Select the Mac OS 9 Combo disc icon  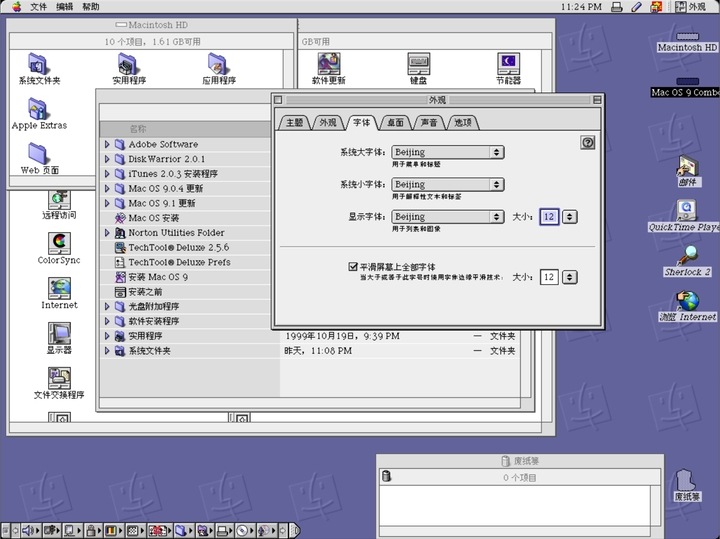tap(687, 82)
